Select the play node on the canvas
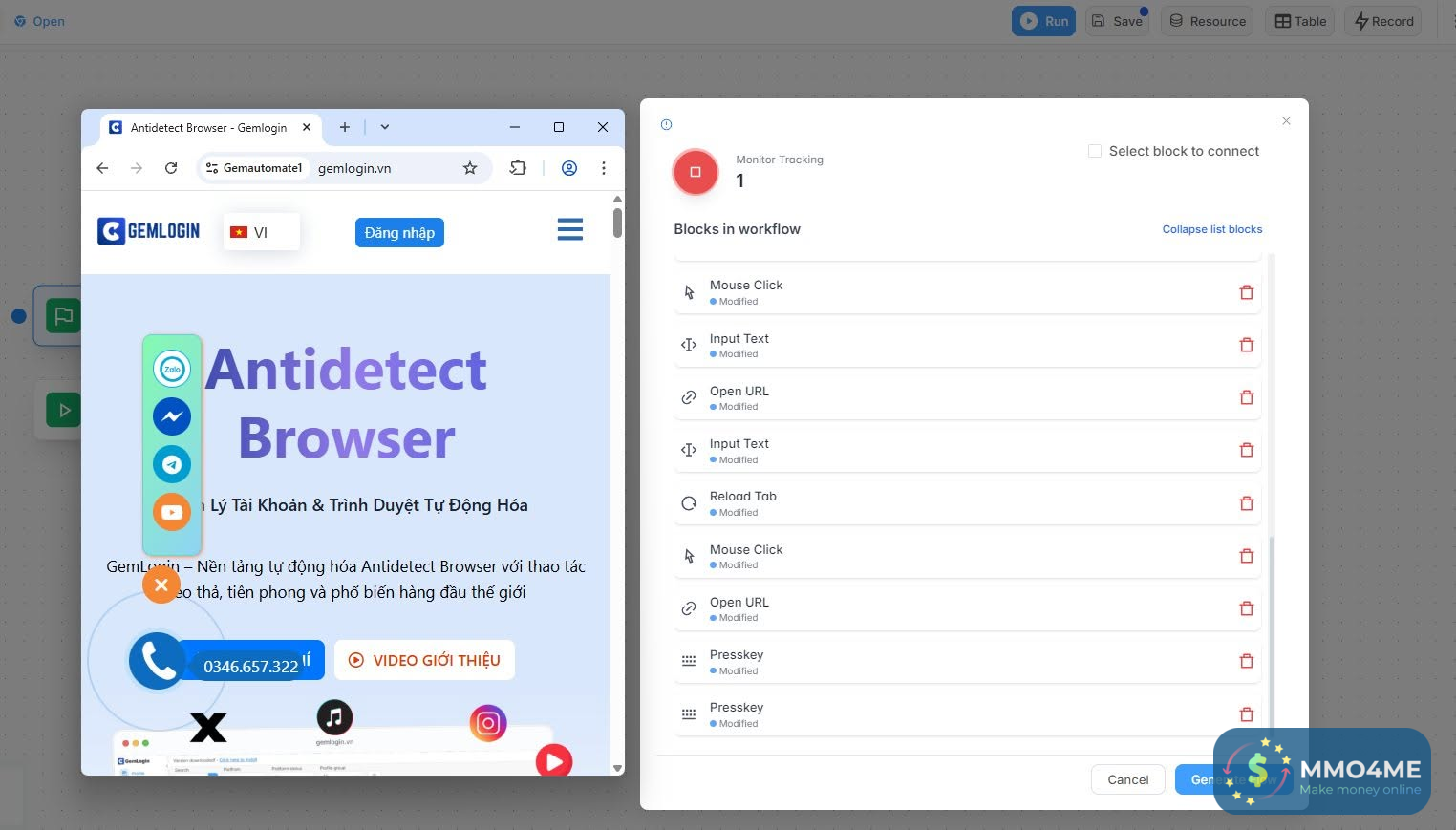The height and width of the screenshot is (830, 1456). point(63,411)
